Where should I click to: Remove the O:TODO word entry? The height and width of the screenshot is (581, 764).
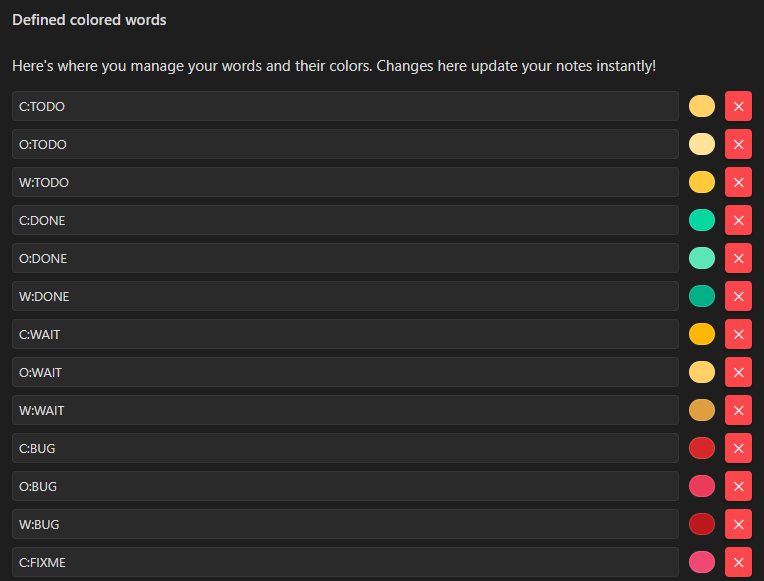738,144
